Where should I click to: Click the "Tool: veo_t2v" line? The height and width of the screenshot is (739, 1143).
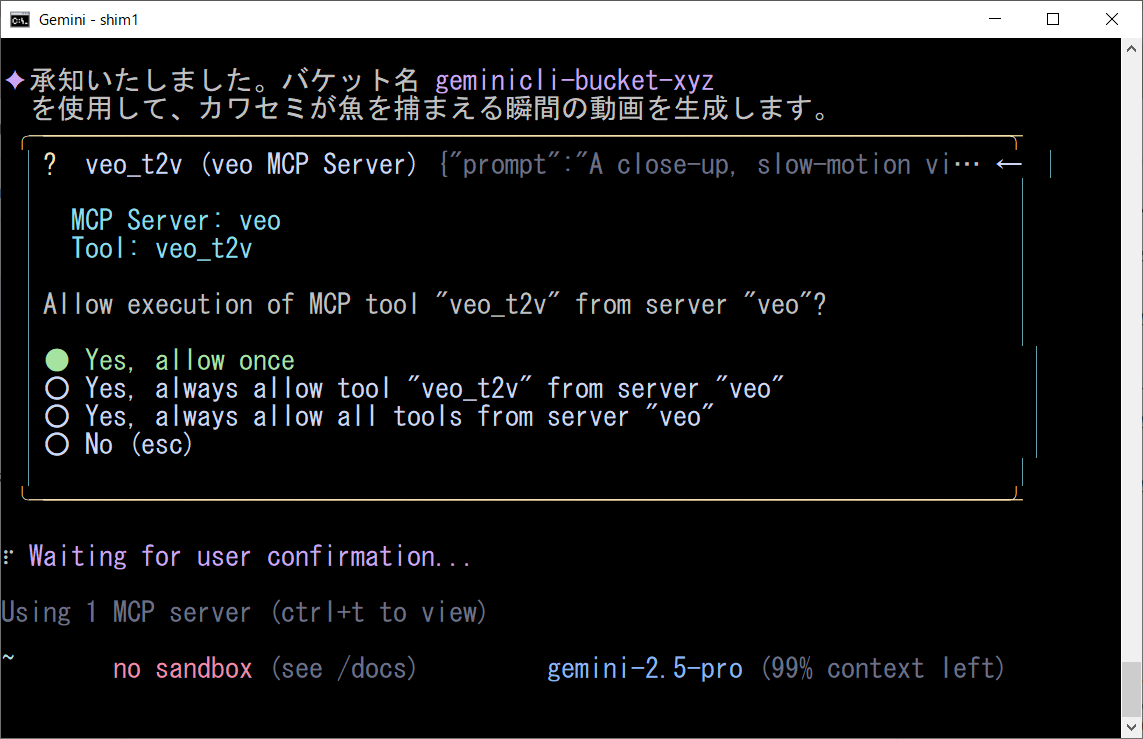point(162,248)
